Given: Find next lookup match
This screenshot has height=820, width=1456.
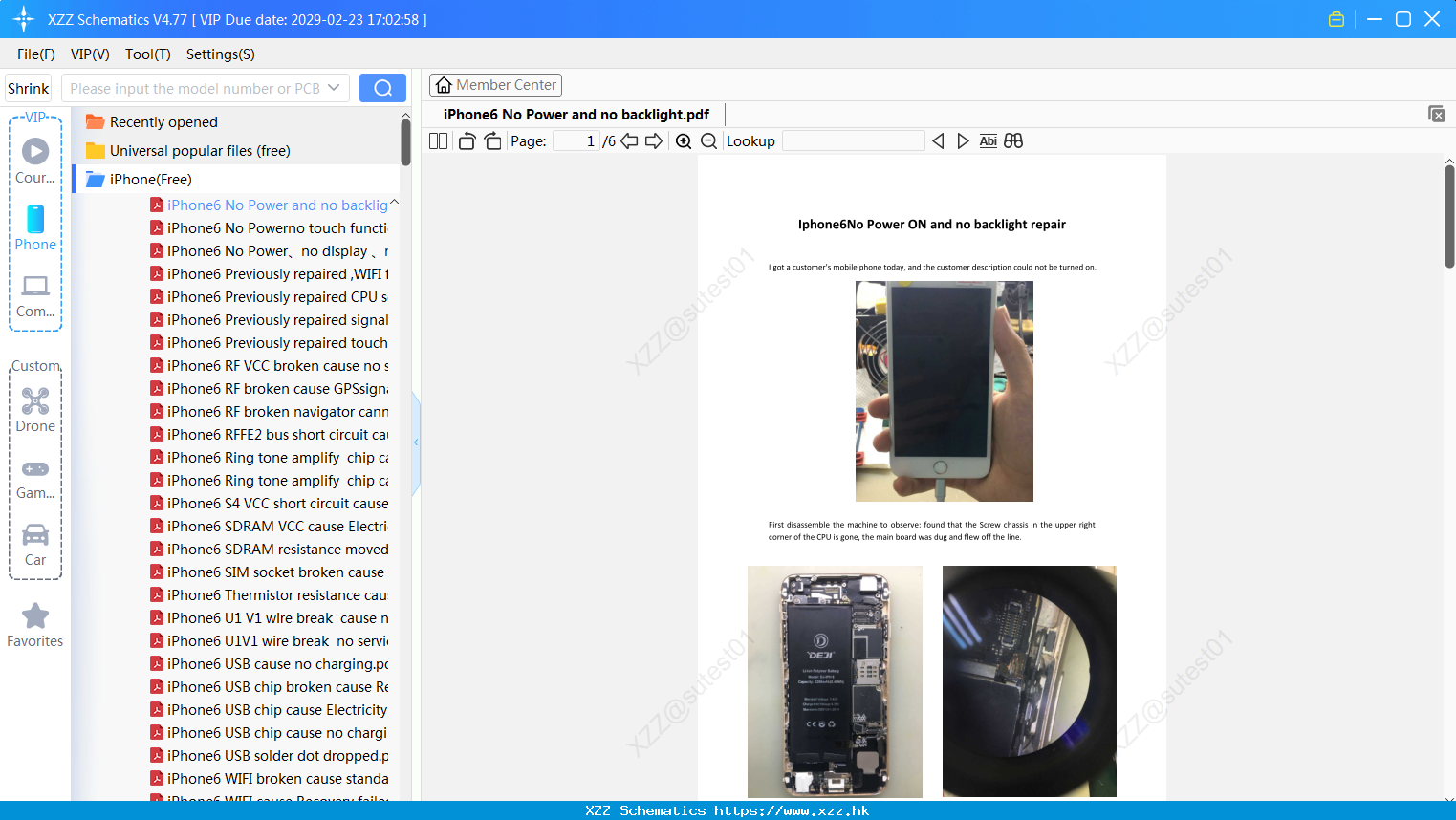Looking at the screenshot, I should (x=963, y=141).
